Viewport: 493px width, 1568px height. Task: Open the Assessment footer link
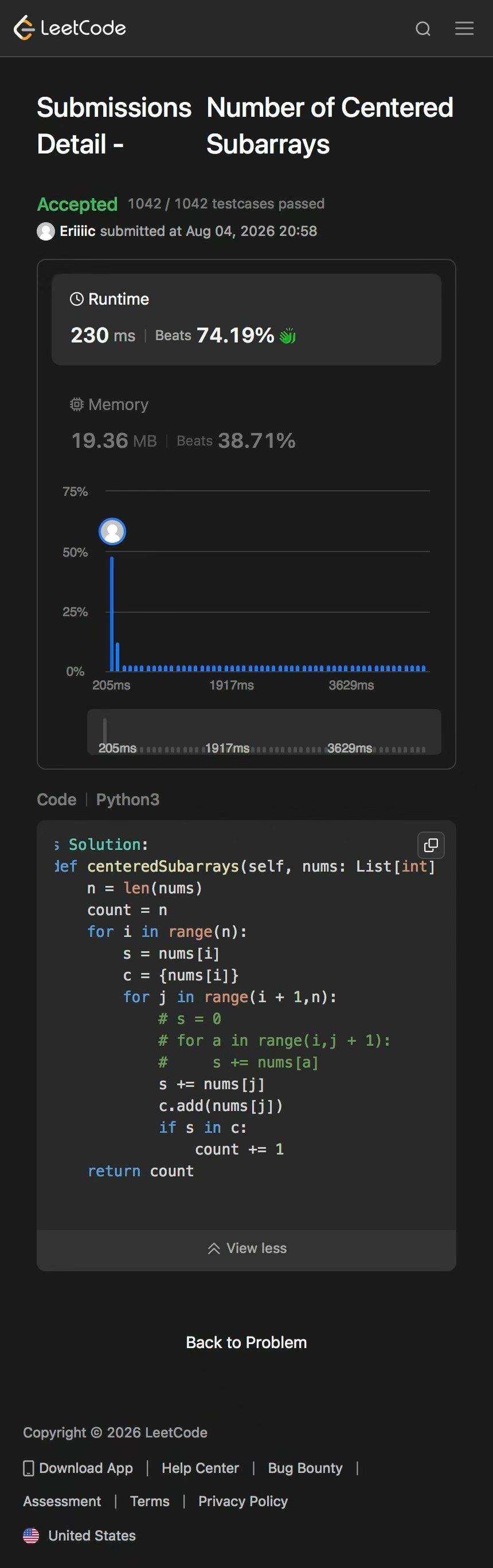click(62, 1502)
